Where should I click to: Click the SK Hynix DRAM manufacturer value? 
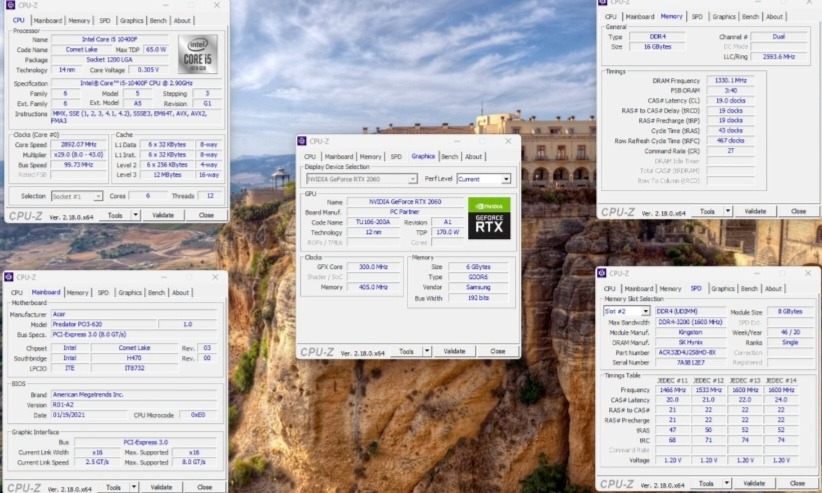pos(690,342)
